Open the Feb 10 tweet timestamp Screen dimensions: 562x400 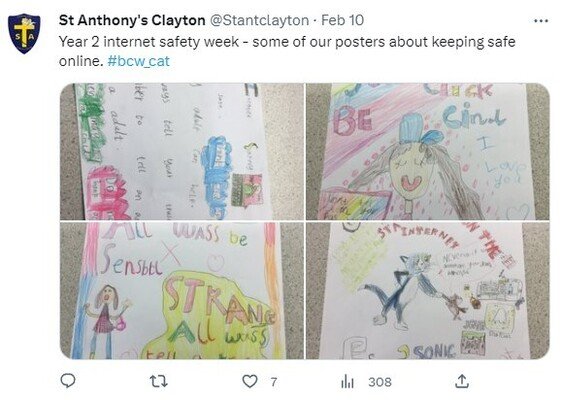point(342,20)
